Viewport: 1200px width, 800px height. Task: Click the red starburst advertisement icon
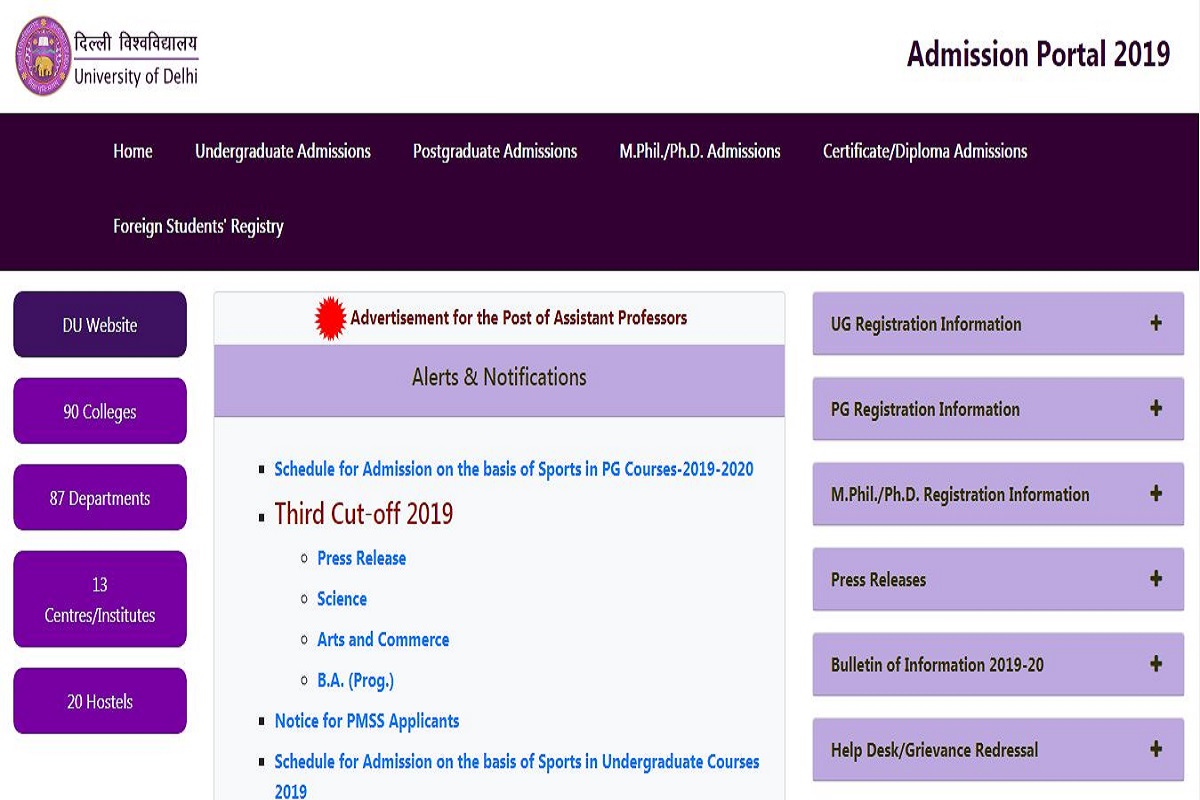(330, 318)
